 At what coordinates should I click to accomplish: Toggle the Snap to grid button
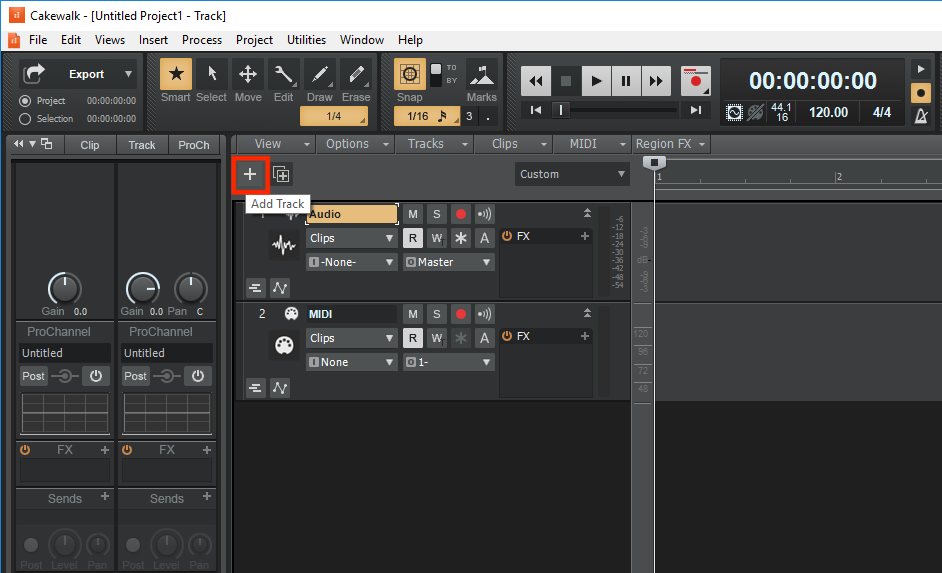tap(410, 74)
